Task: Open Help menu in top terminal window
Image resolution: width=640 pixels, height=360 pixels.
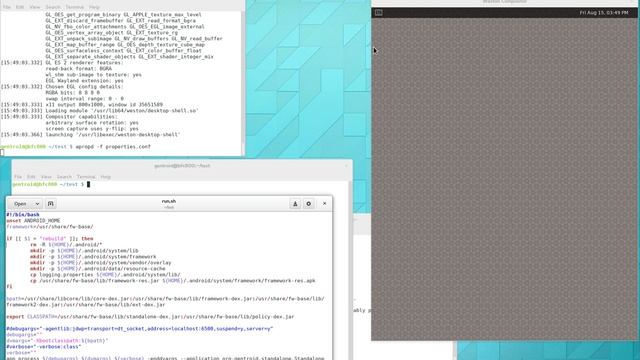Action: 94,7
